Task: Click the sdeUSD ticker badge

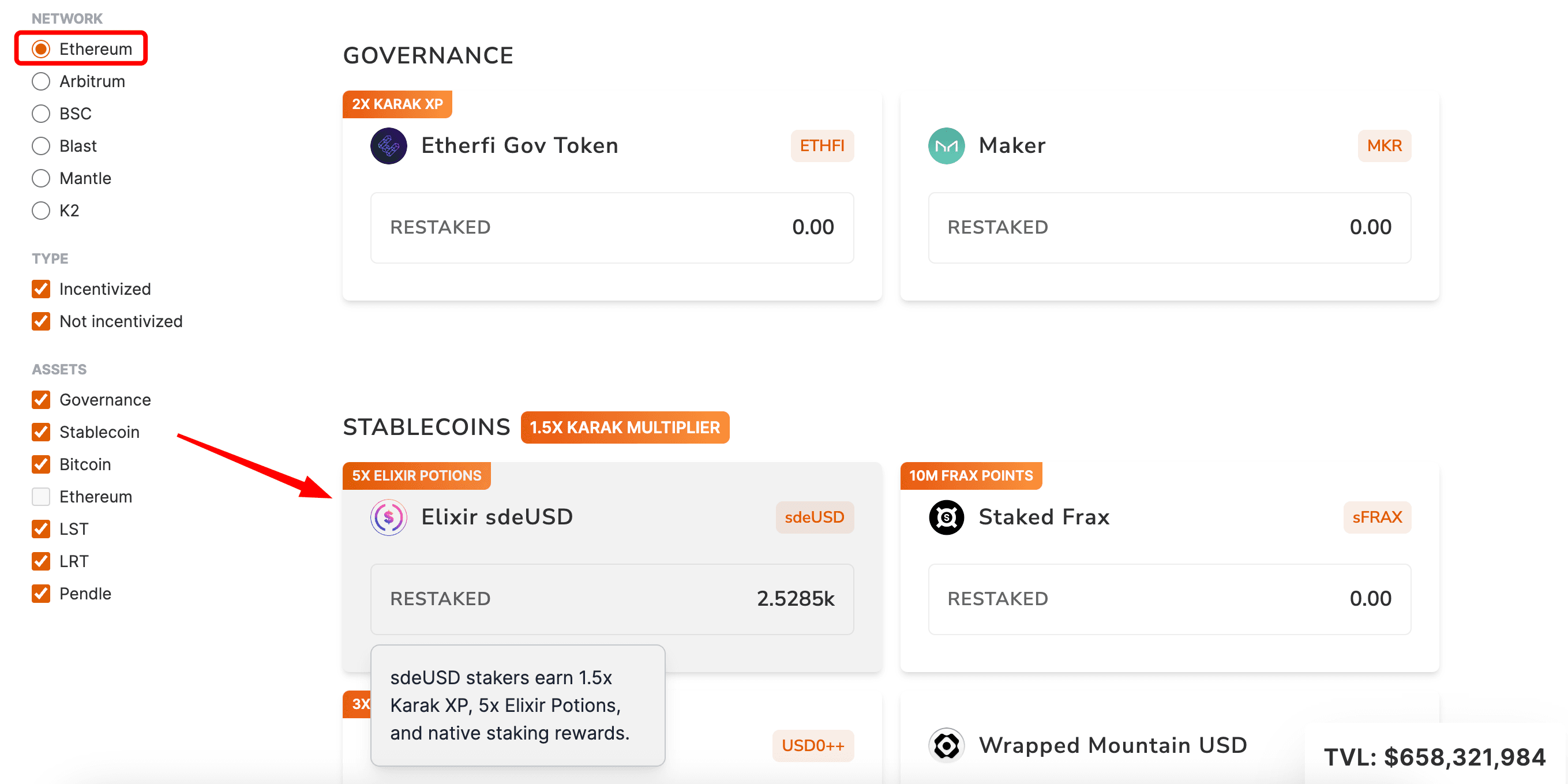Action: 815,517
